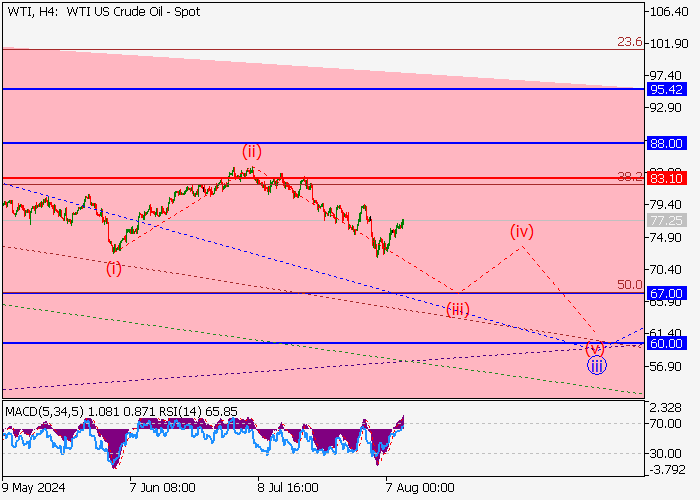Image resolution: width=700 pixels, height=500 pixels.
Task: Click the 67.00 blue price level label
Action: 667,293
